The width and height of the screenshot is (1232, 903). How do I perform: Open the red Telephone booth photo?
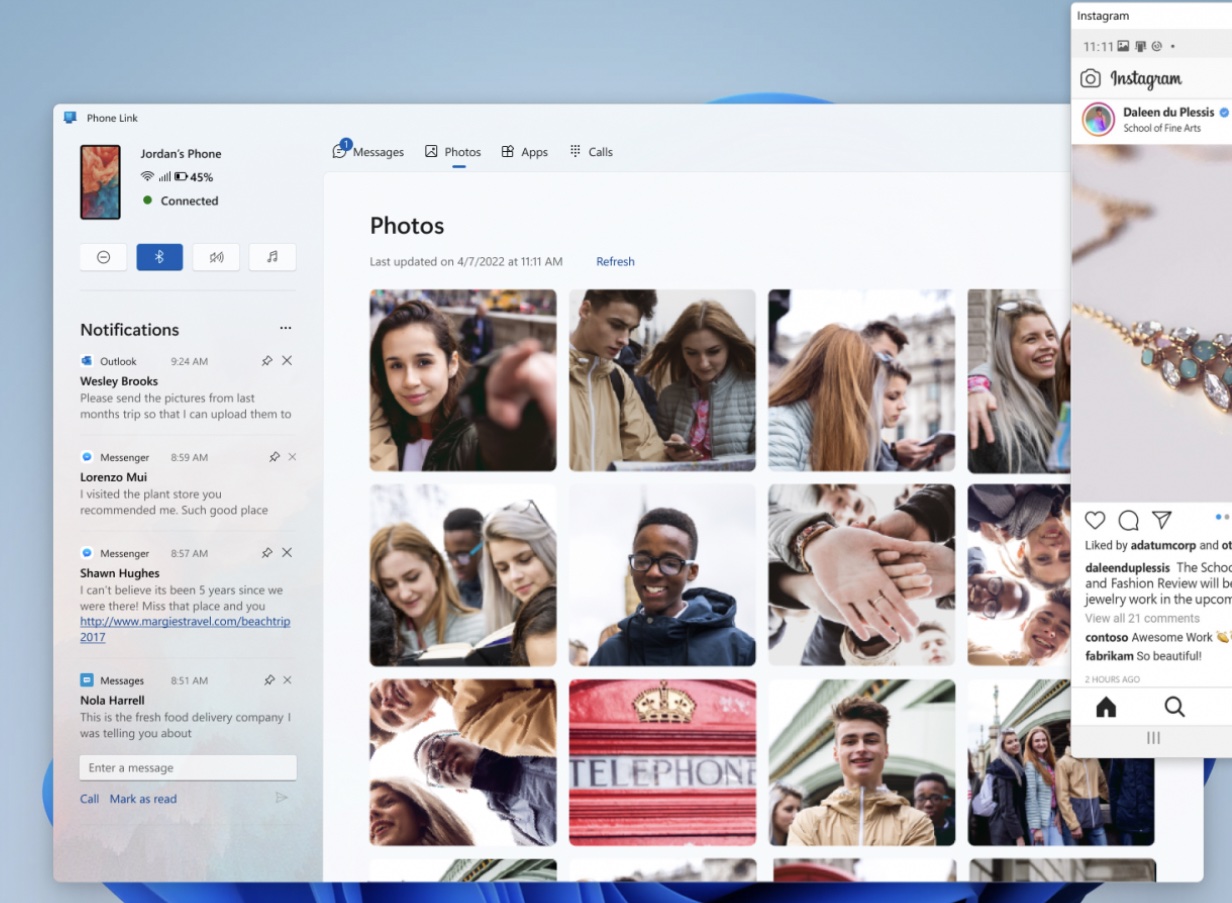[662, 762]
